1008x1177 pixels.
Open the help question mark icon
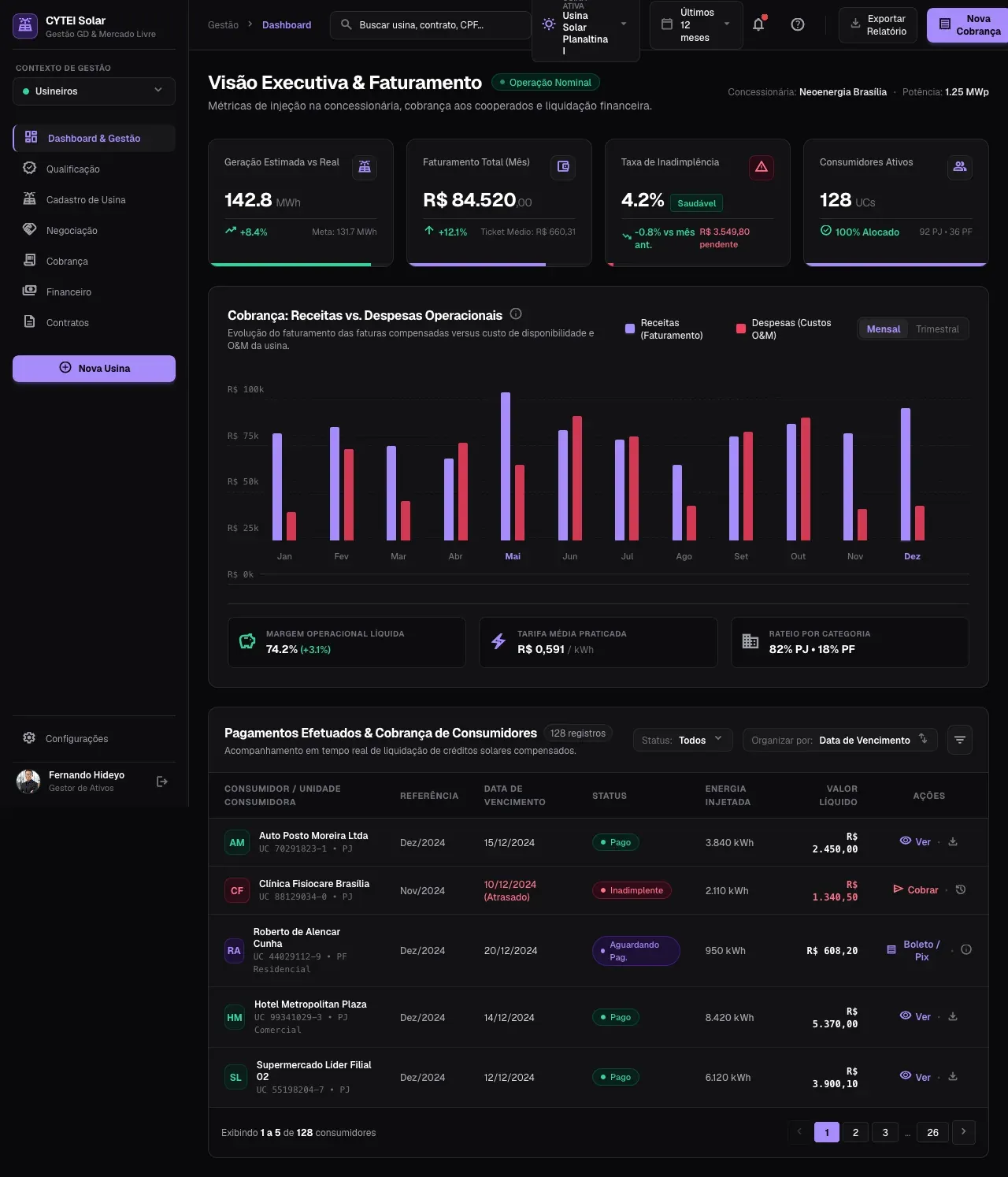(798, 24)
